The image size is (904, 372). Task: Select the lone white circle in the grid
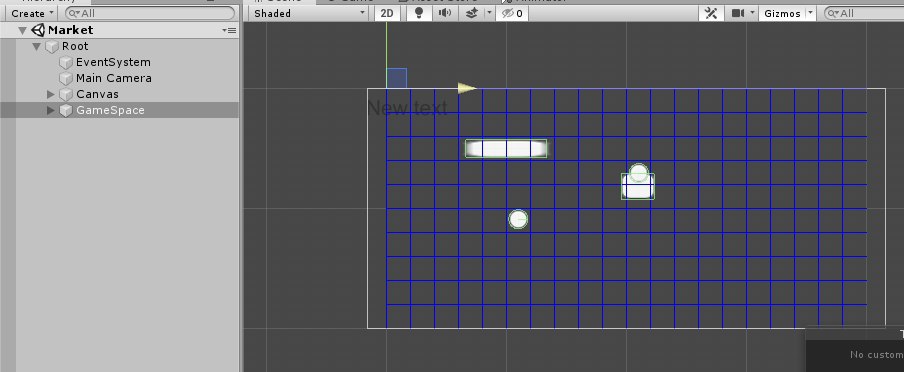pos(518,219)
